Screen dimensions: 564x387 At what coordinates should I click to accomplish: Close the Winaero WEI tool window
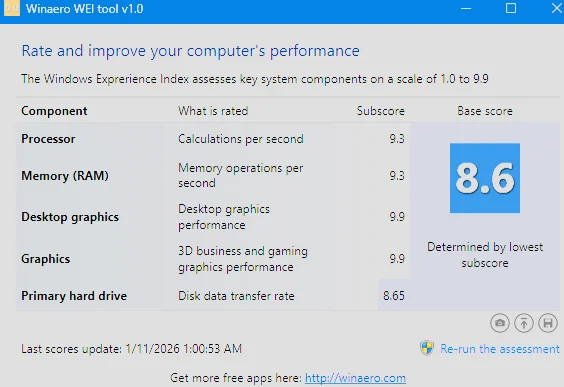pos(557,8)
